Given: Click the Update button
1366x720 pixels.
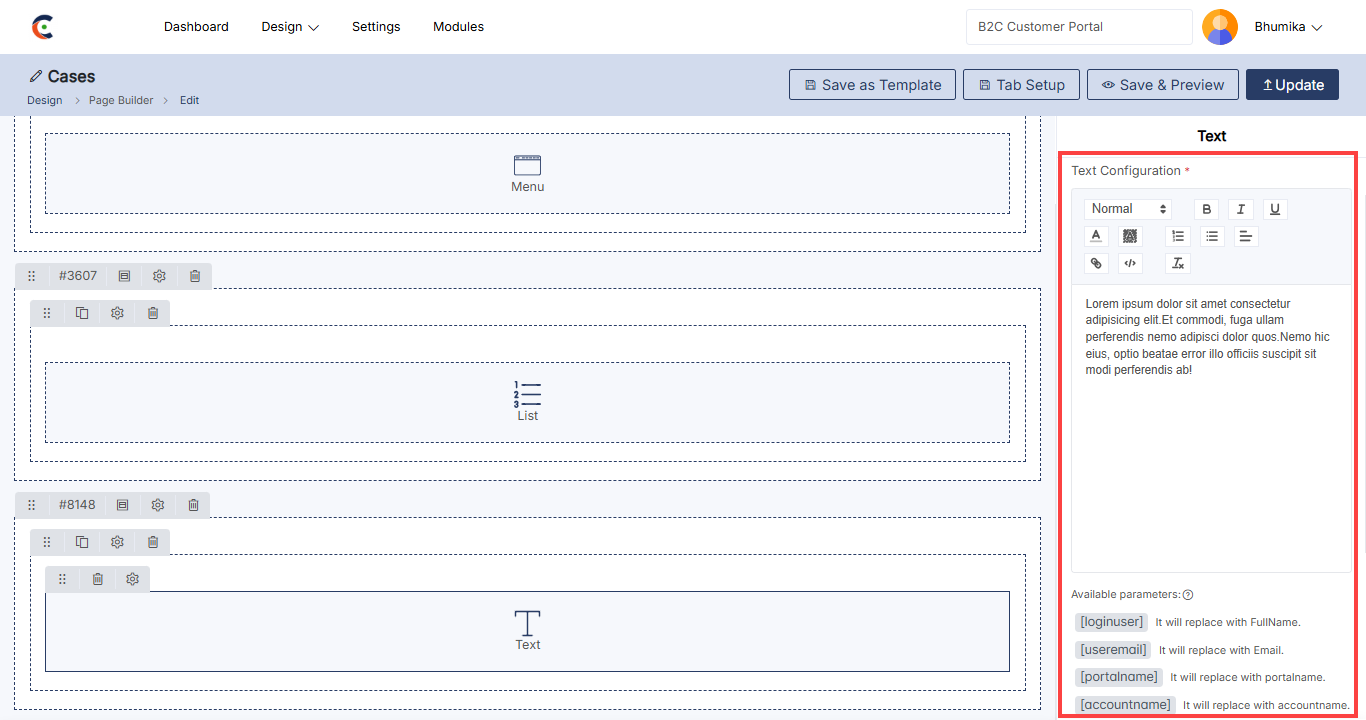Looking at the screenshot, I should pos(1292,85).
